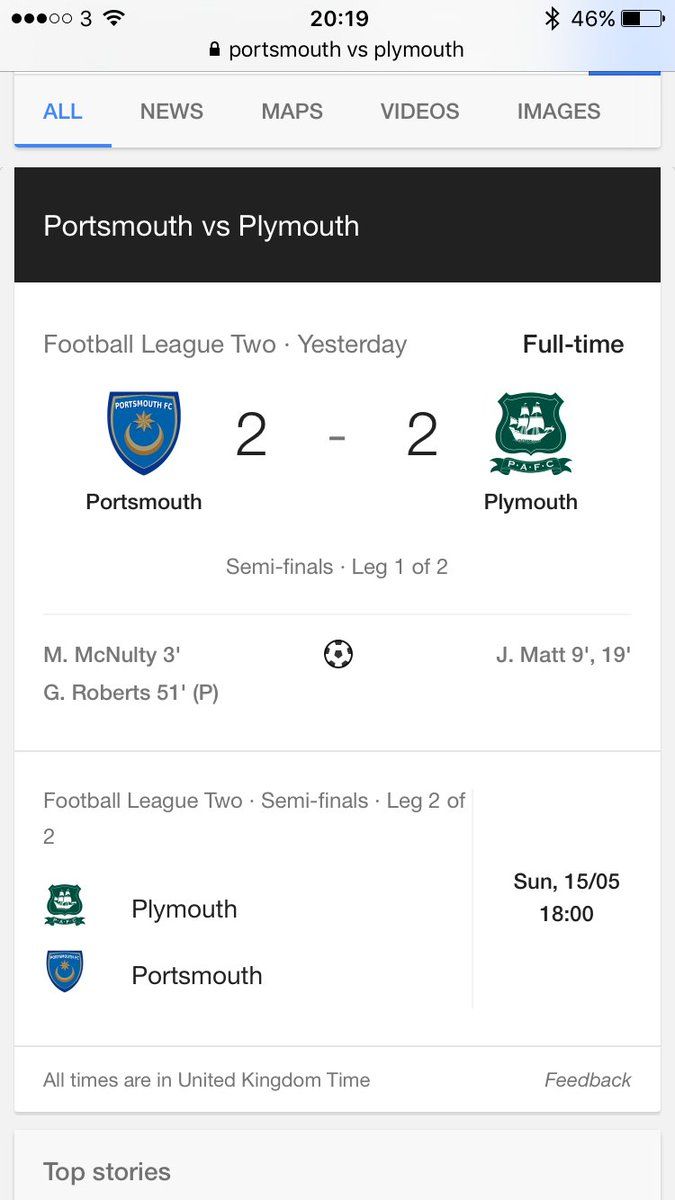Tap the Plymouth team name in Leg 2 fixture
This screenshot has width=675, height=1200.
184,909
